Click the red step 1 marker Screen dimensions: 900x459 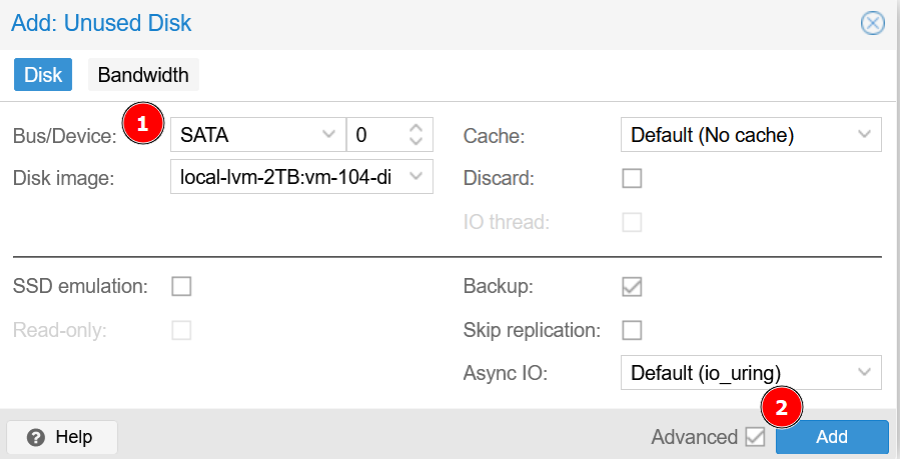pyautogui.click(x=142, y=123)
